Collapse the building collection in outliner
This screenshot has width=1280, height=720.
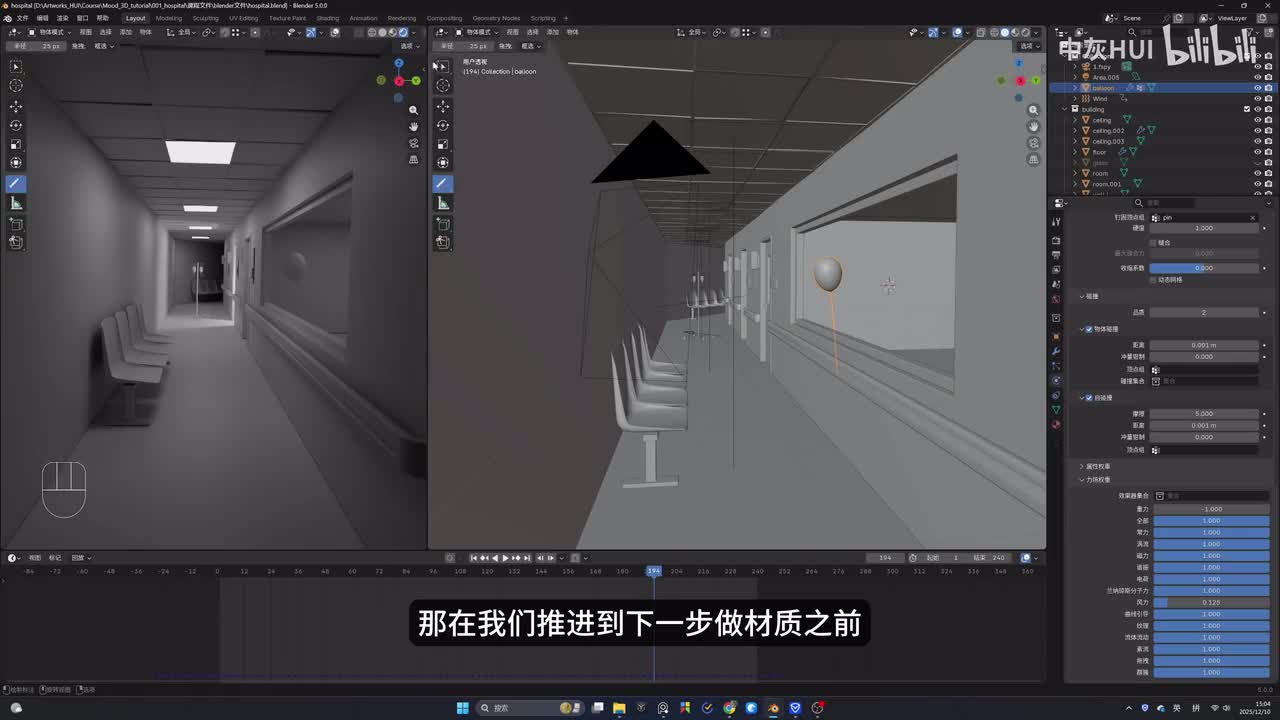[1066, 109]
